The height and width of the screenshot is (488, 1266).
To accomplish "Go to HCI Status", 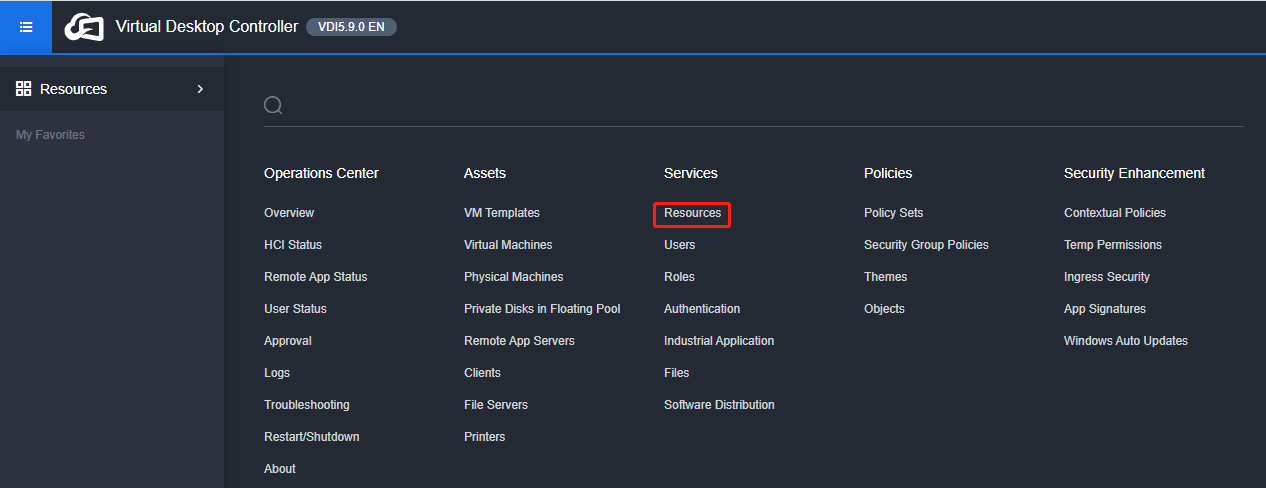I will tap(293, 245).
